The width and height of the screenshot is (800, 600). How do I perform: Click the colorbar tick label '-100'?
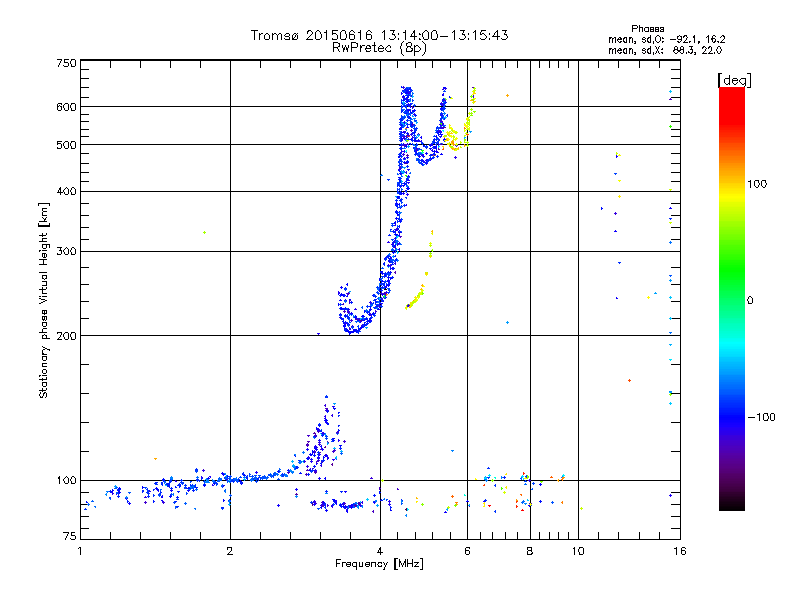(761, 417)
